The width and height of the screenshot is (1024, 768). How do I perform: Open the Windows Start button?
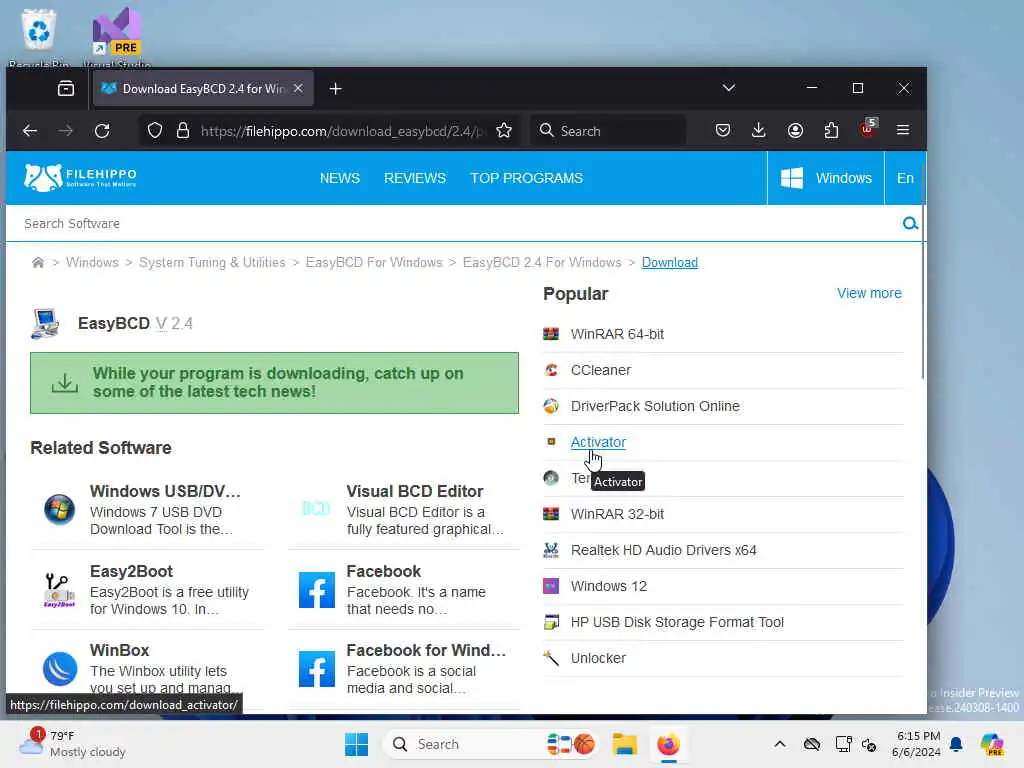tap(357, 744)
